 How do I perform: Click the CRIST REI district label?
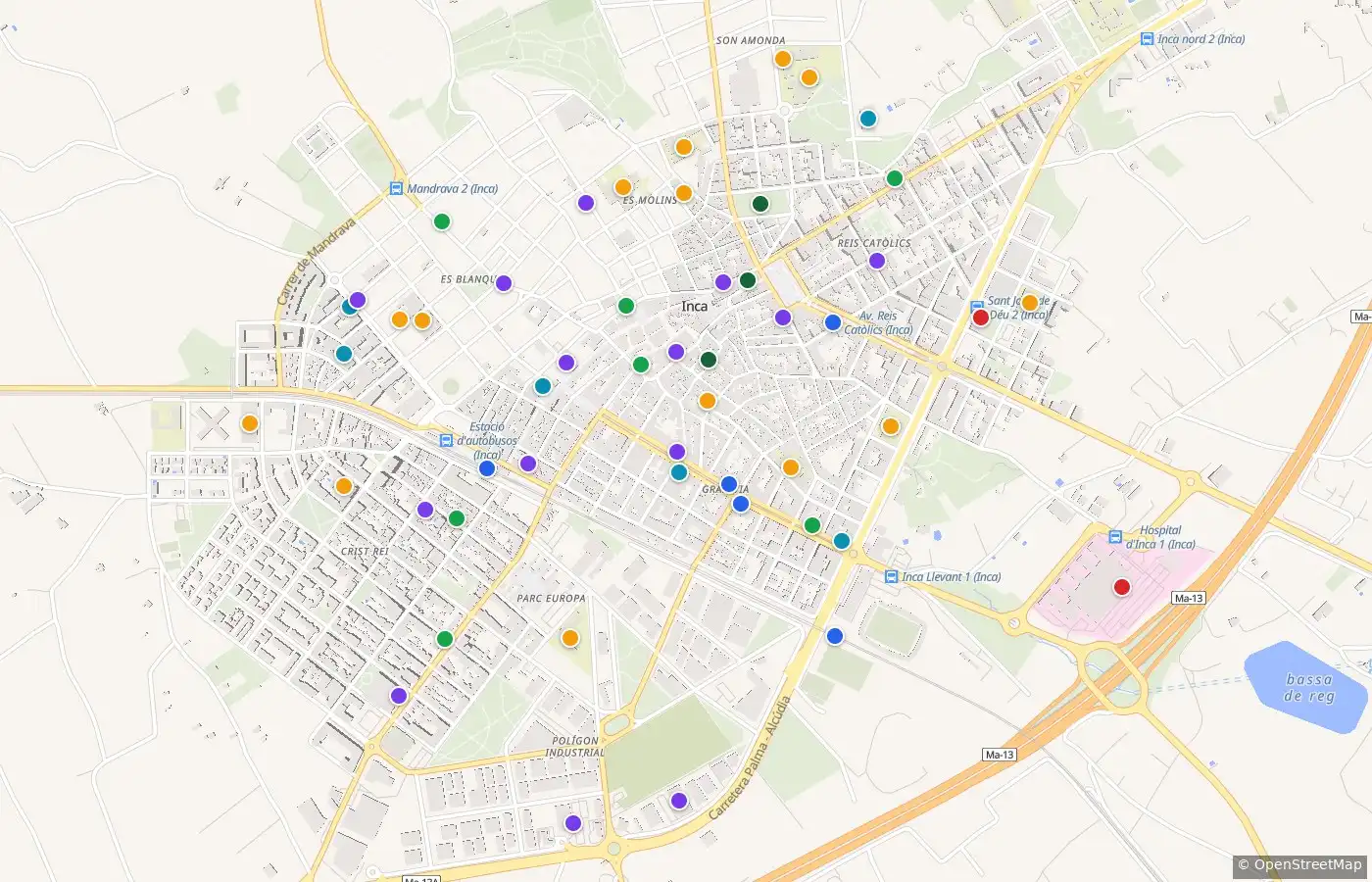click(x=365, y=552)
